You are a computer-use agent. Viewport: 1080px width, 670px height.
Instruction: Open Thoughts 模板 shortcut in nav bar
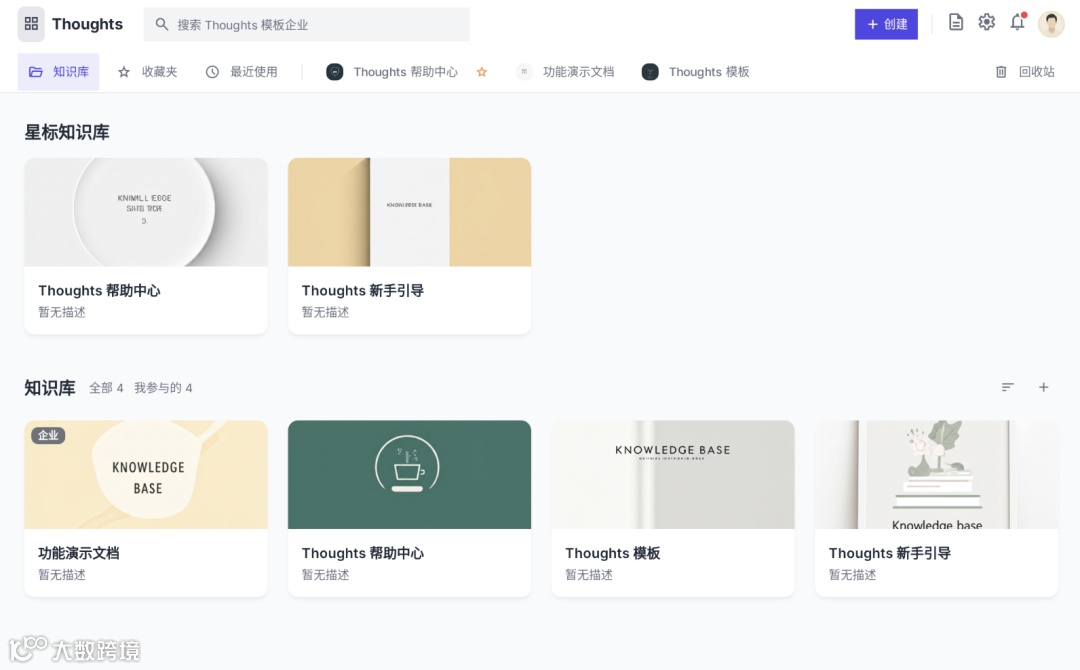coord(696,72)
